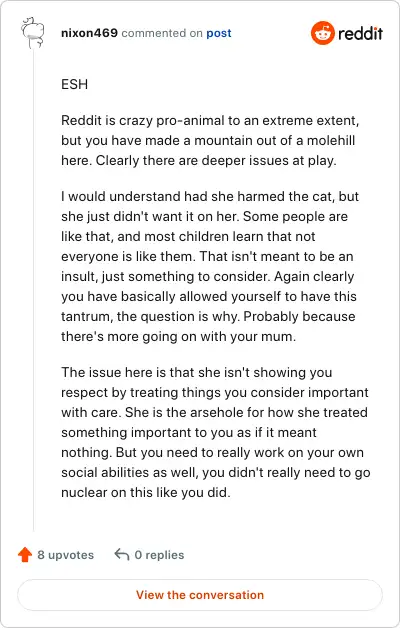Open the nixon469 username profile link
Image resolution: width=400 pixels, height=628 pixels.
point(89,33)
